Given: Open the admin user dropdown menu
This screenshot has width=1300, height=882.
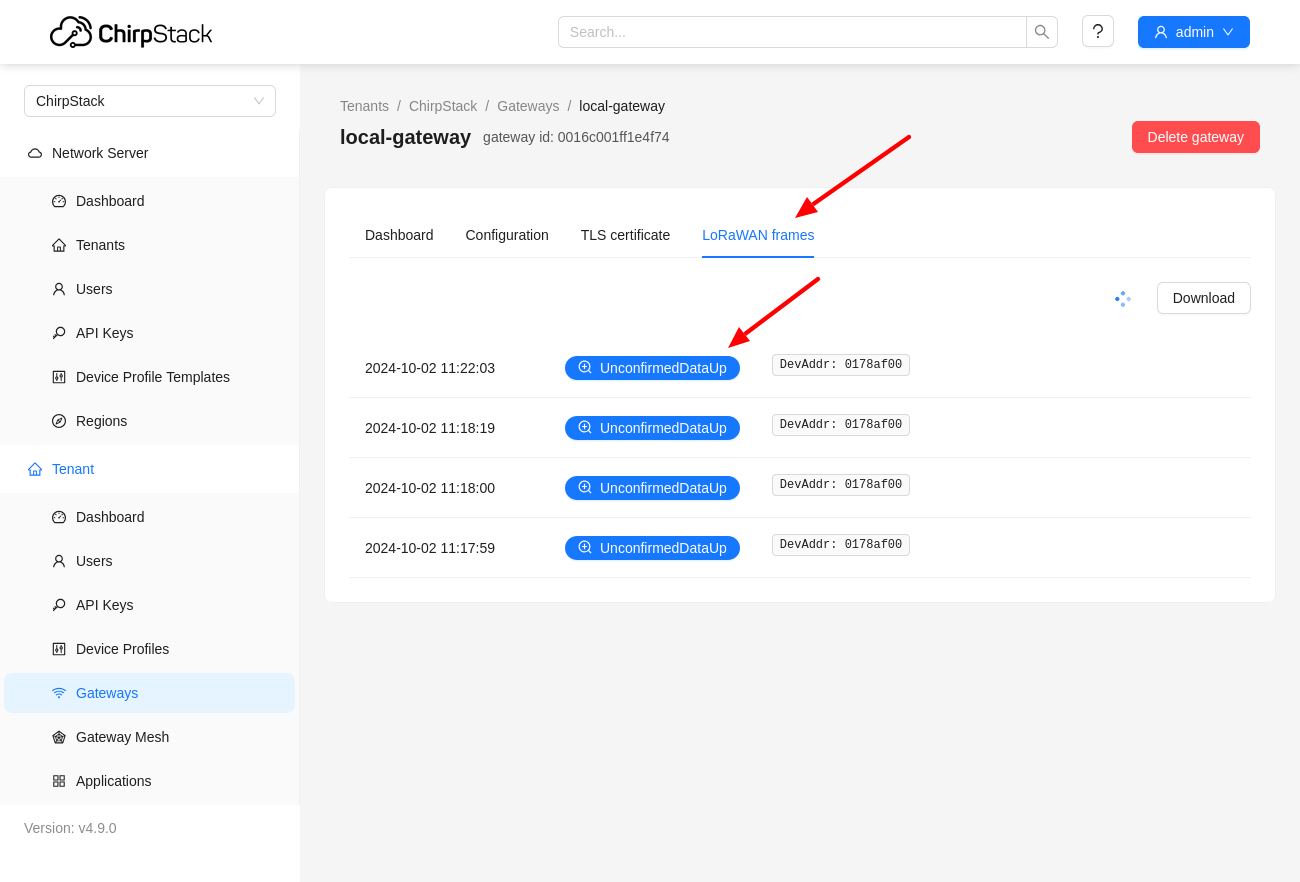Looking at the screenshot, I should (1194, 32).
